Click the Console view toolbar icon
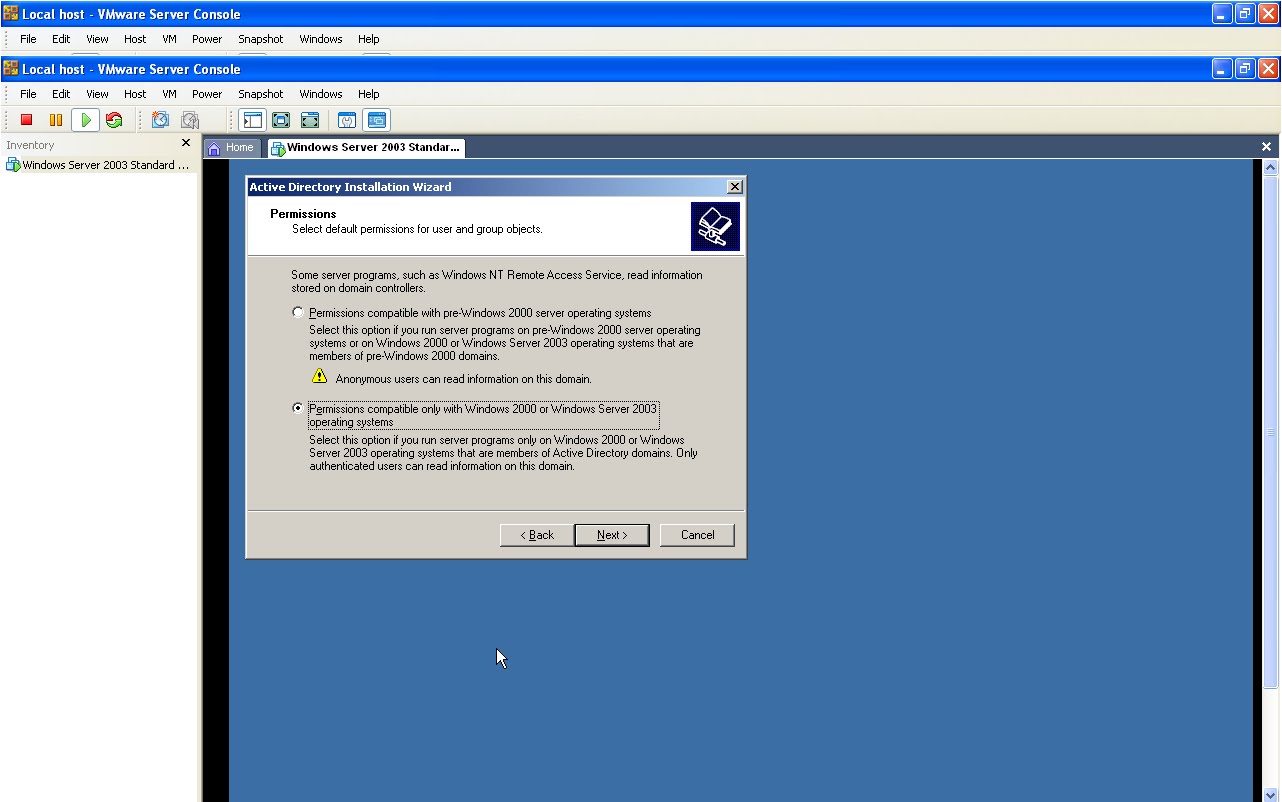Viewport: 1282px width, 802px height. [377, 120]
